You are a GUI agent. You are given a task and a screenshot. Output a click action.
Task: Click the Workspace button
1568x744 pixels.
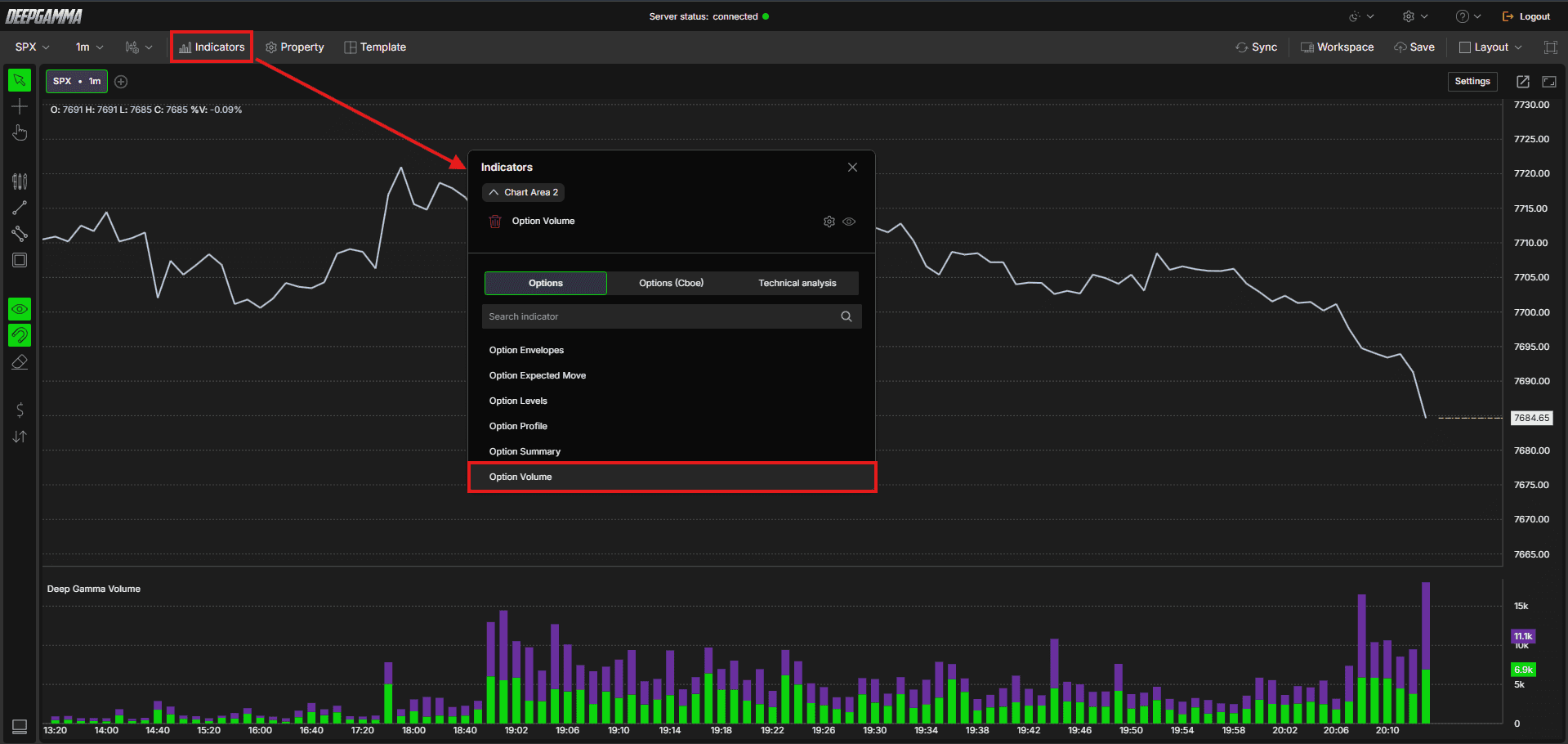point(1337,47)
